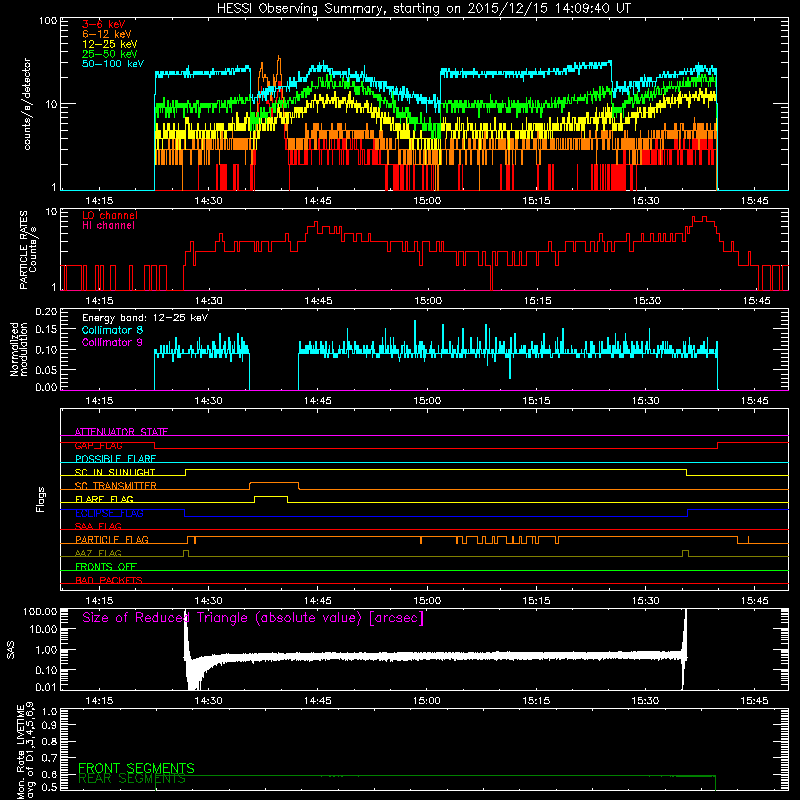Click the HI channel legend label

coord(108,226)
